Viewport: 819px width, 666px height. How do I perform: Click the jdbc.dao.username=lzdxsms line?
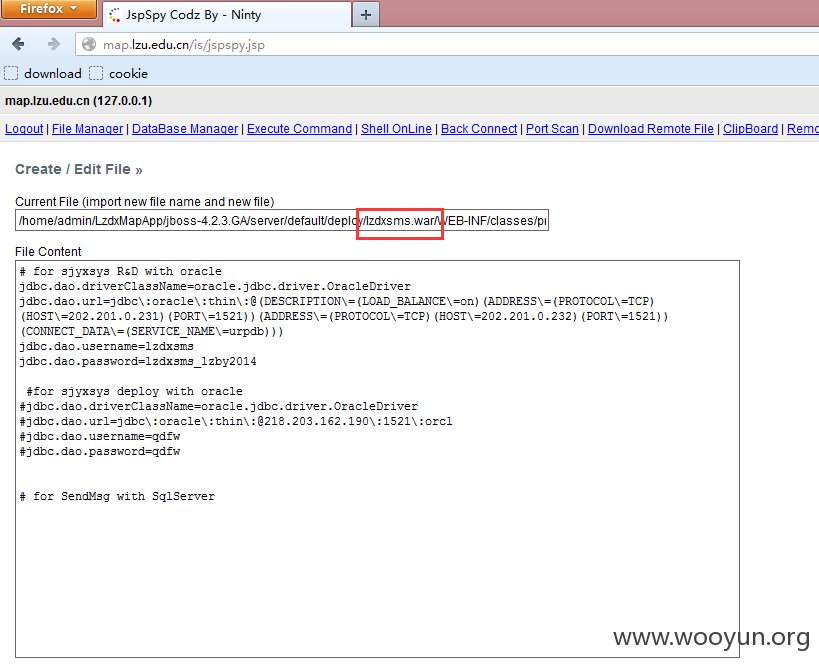[107, 346]
